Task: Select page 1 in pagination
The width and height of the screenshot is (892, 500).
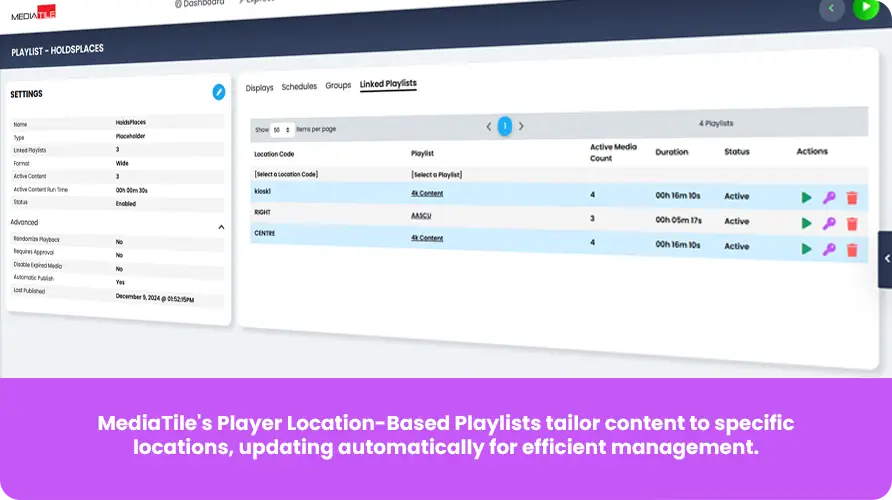Action: tap(505, 126)
